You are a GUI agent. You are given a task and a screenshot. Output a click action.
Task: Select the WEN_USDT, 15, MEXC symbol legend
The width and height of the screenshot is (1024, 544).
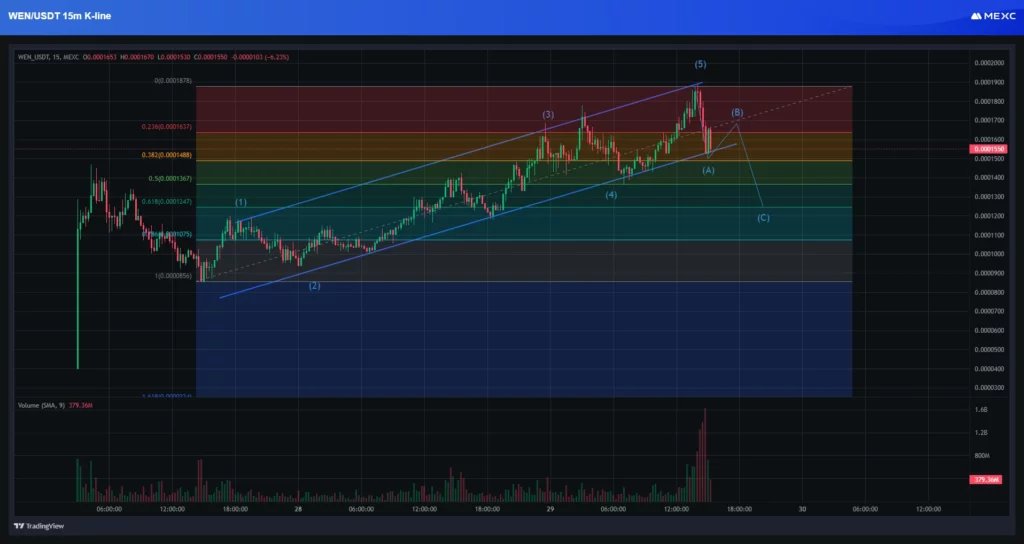48,57
